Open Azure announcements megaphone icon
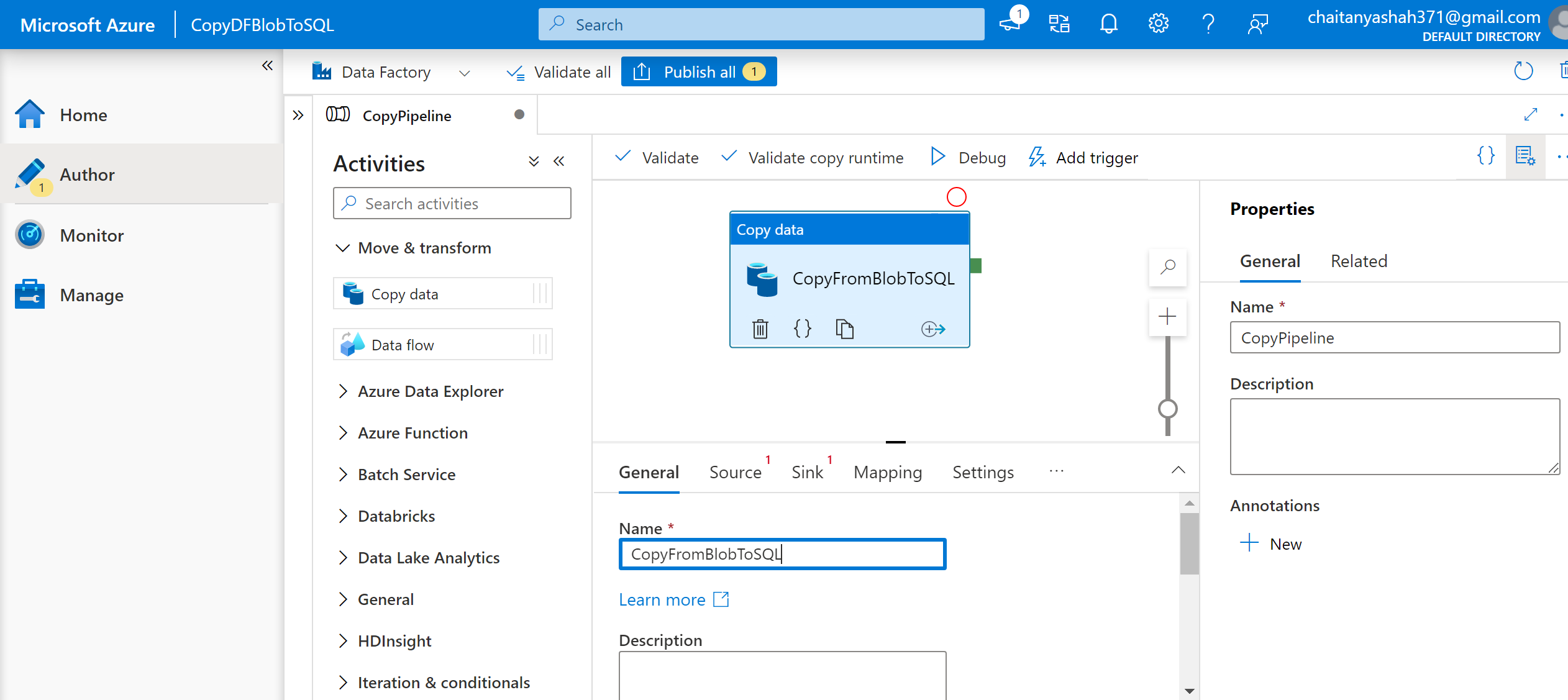This screenshot has width=1568, height=700. [1011, 24]
